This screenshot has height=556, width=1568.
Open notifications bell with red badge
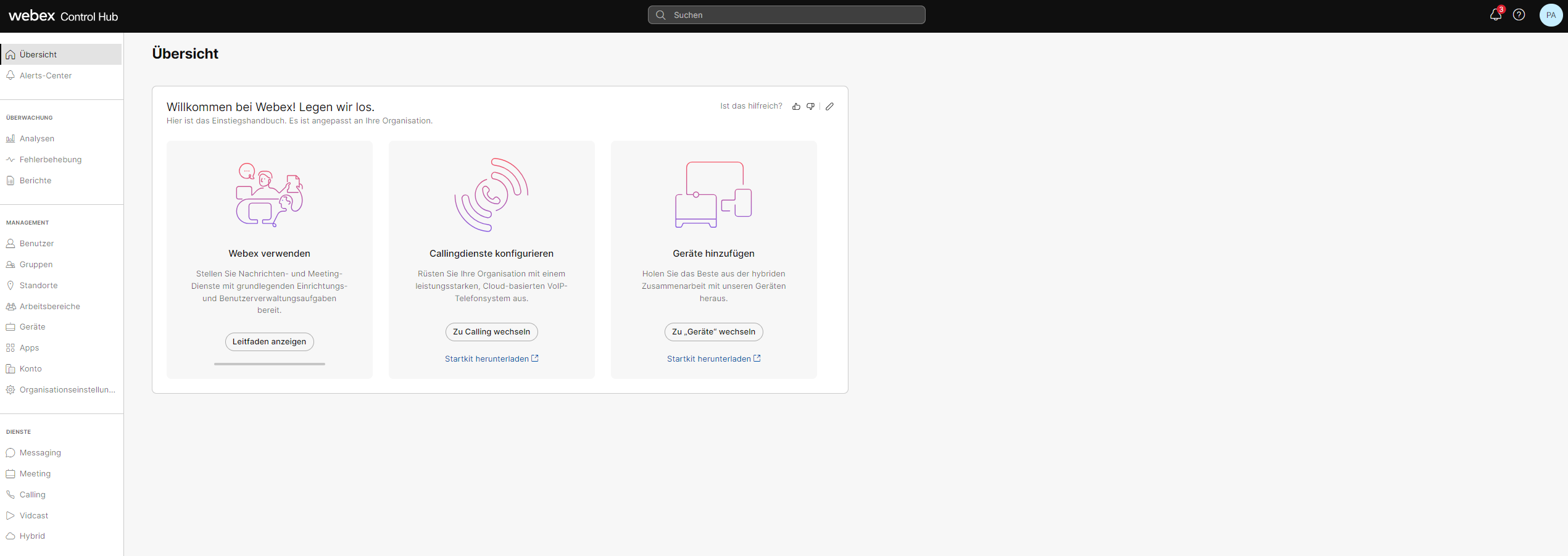[x=1496, y=14]
